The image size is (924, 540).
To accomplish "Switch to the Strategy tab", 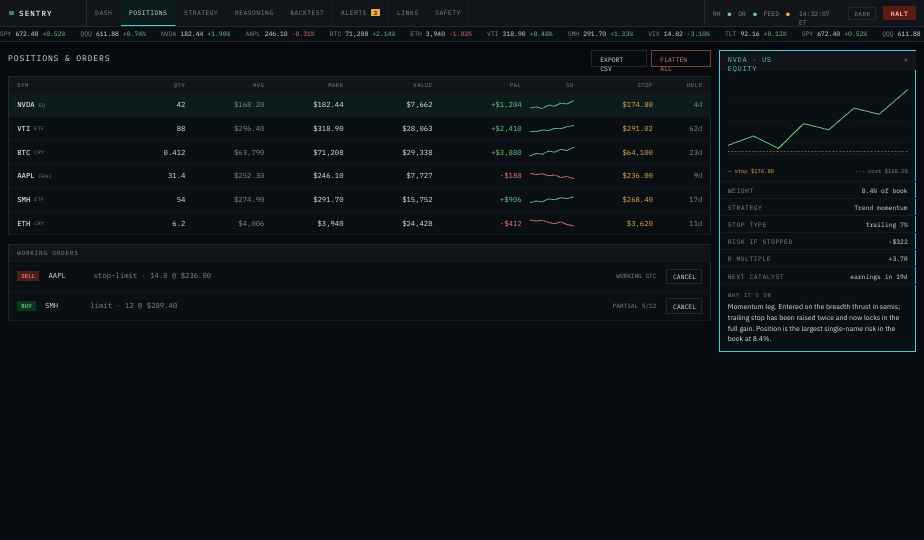I will [200, 12].
